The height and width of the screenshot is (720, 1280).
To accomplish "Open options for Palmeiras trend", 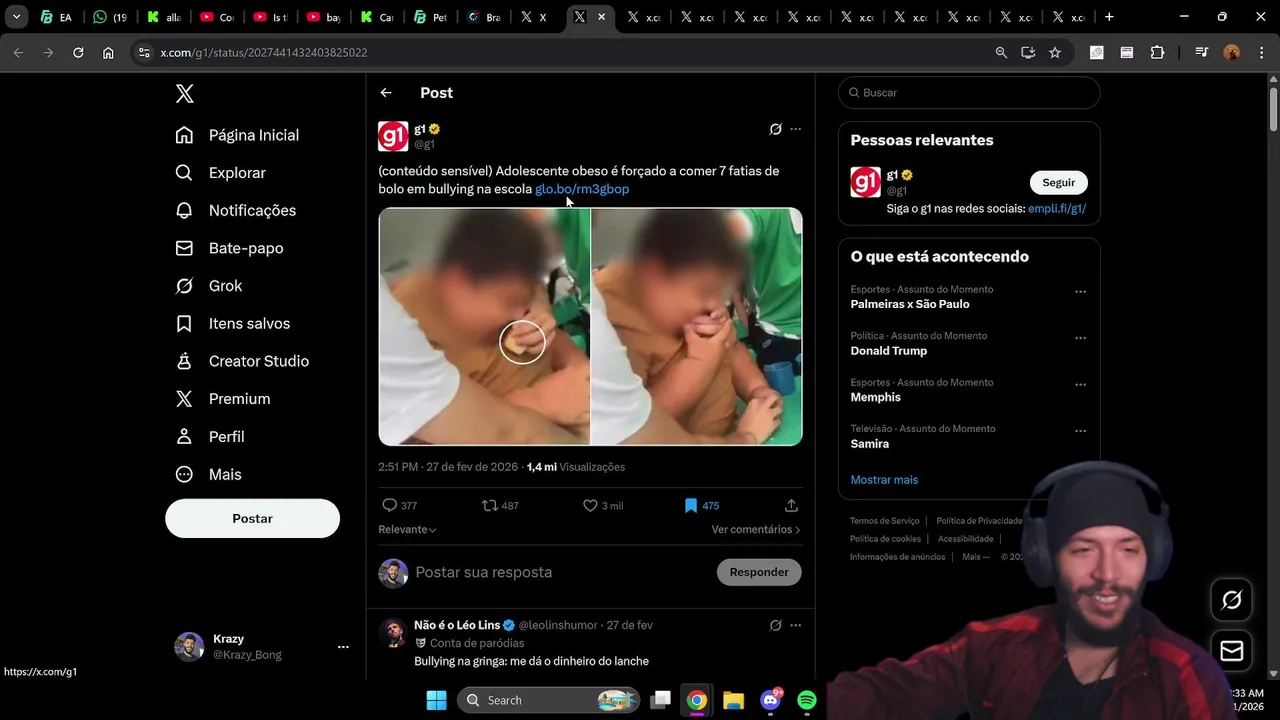I will click(x=1080, y=292).
